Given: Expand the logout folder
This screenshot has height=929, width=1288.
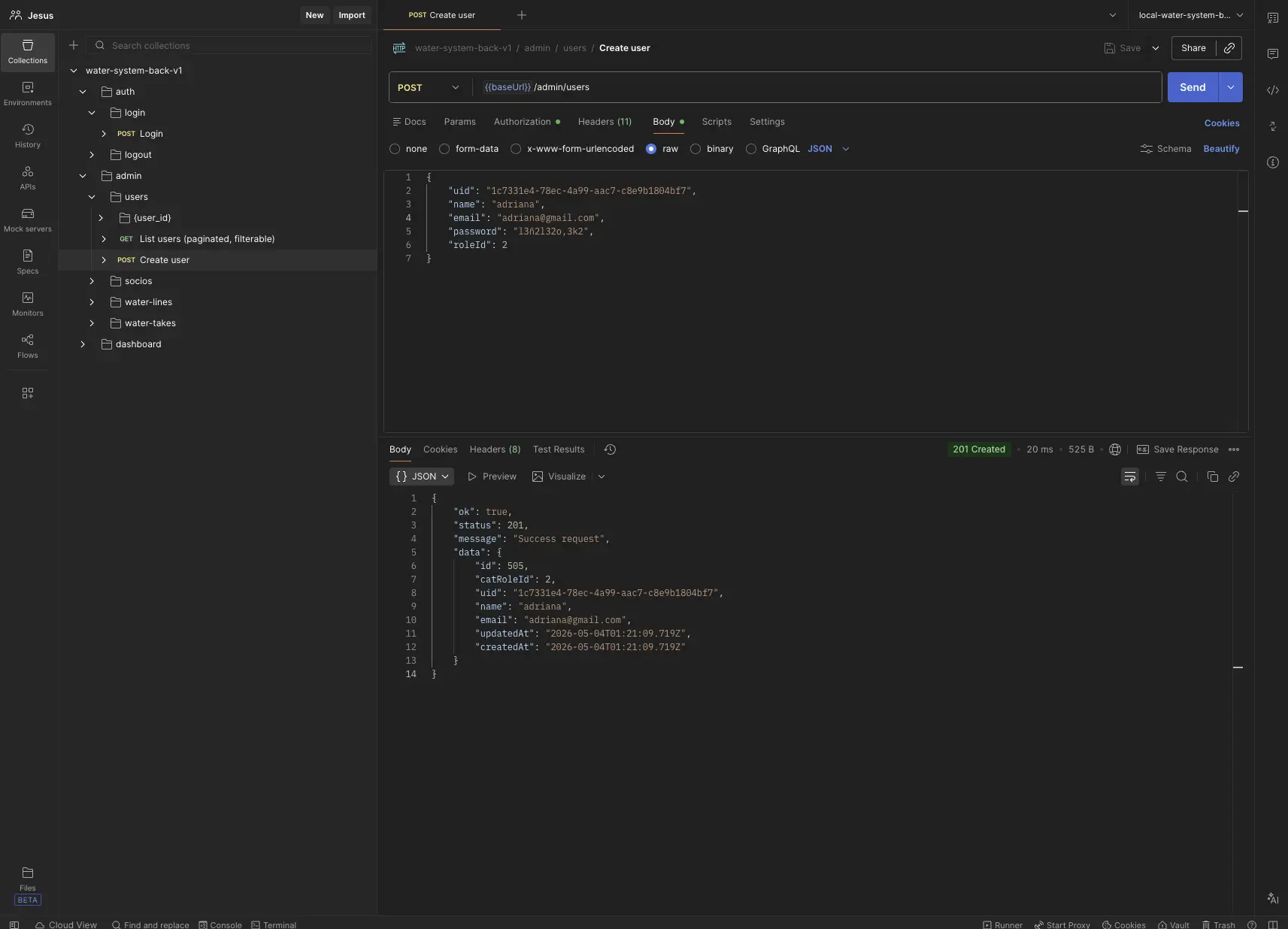Looking at the screenshot, I should tap(92, 155).
